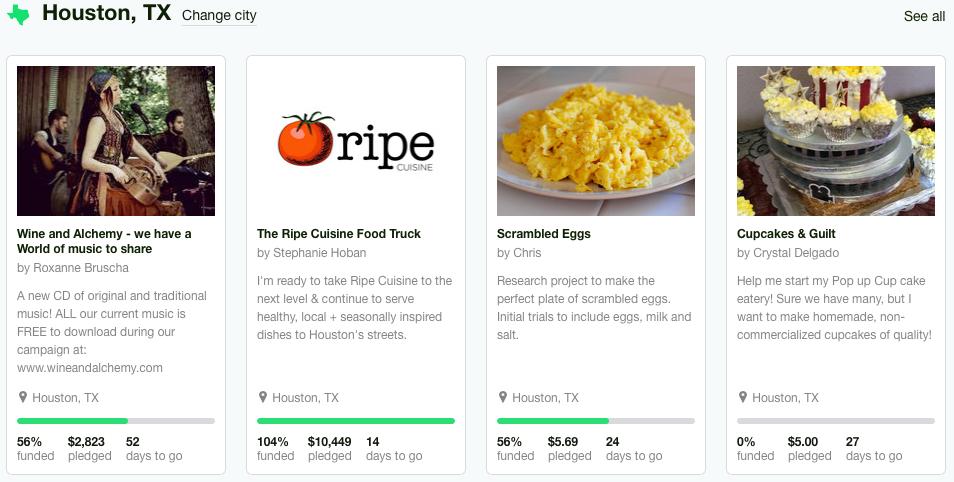
Task: Click location pin on Cupcakes & Guilt card
Action: coord(742,397)
